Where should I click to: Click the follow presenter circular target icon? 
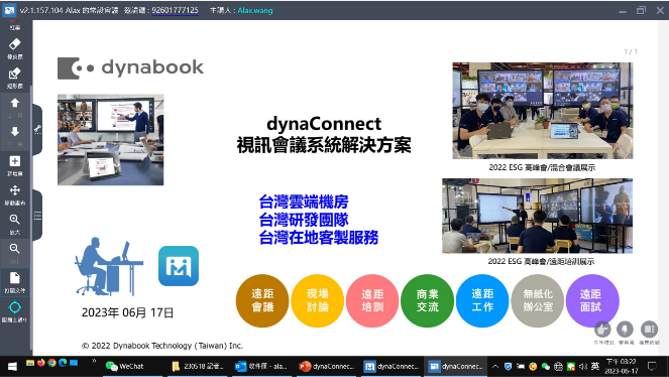pyautogui.click(x=15, y=311)
